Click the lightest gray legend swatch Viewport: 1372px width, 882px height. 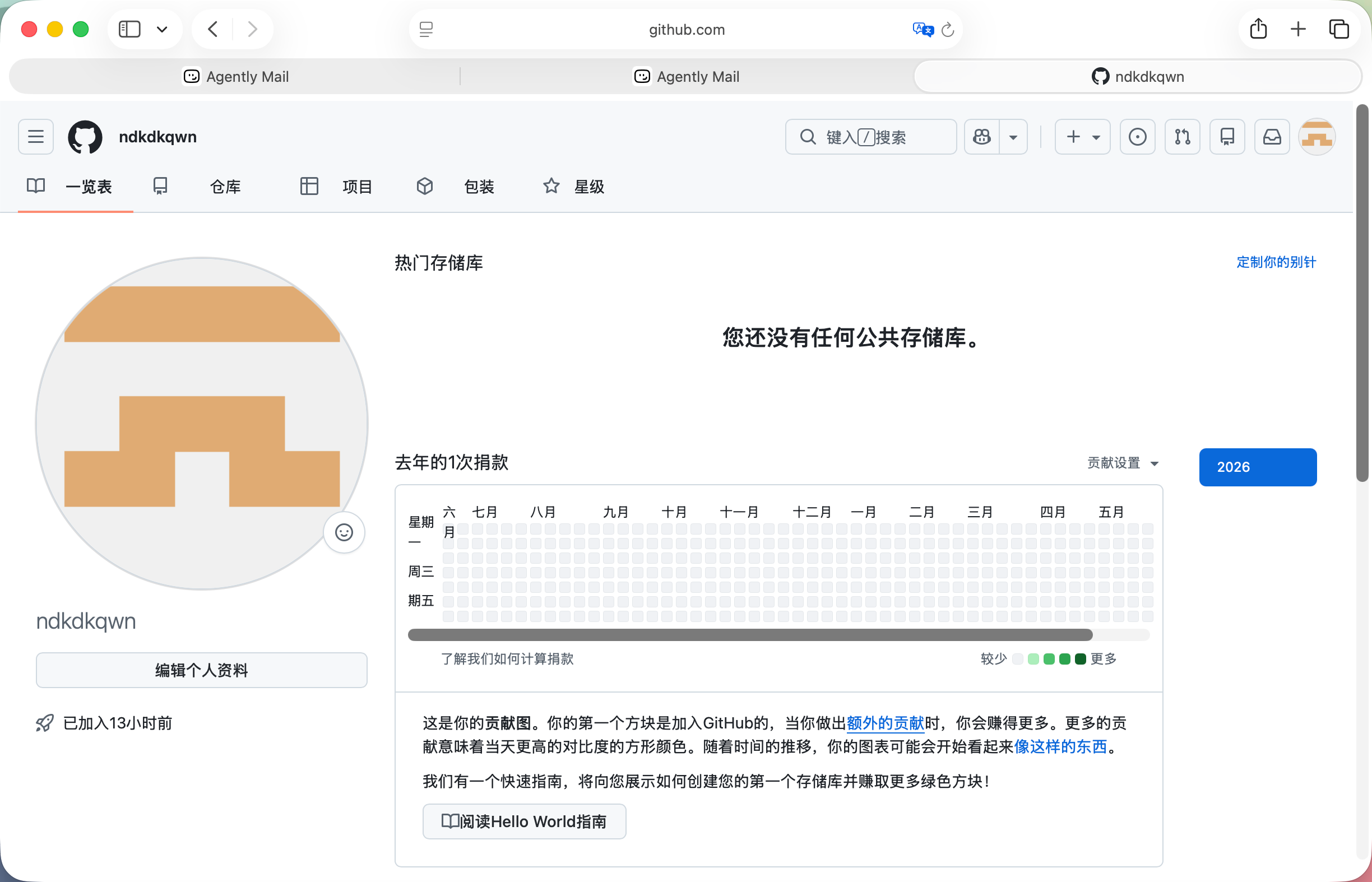pos(1017,658)
